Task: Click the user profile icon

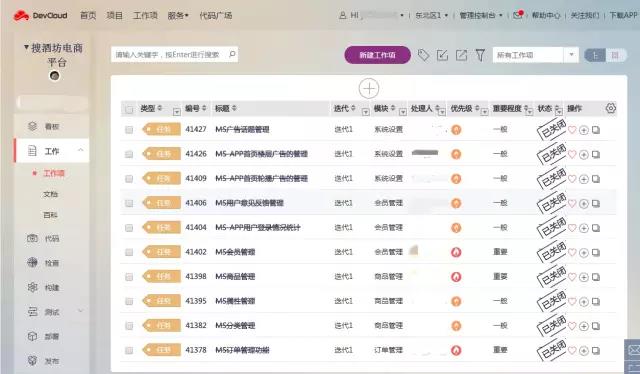Action: pos(343,16)
